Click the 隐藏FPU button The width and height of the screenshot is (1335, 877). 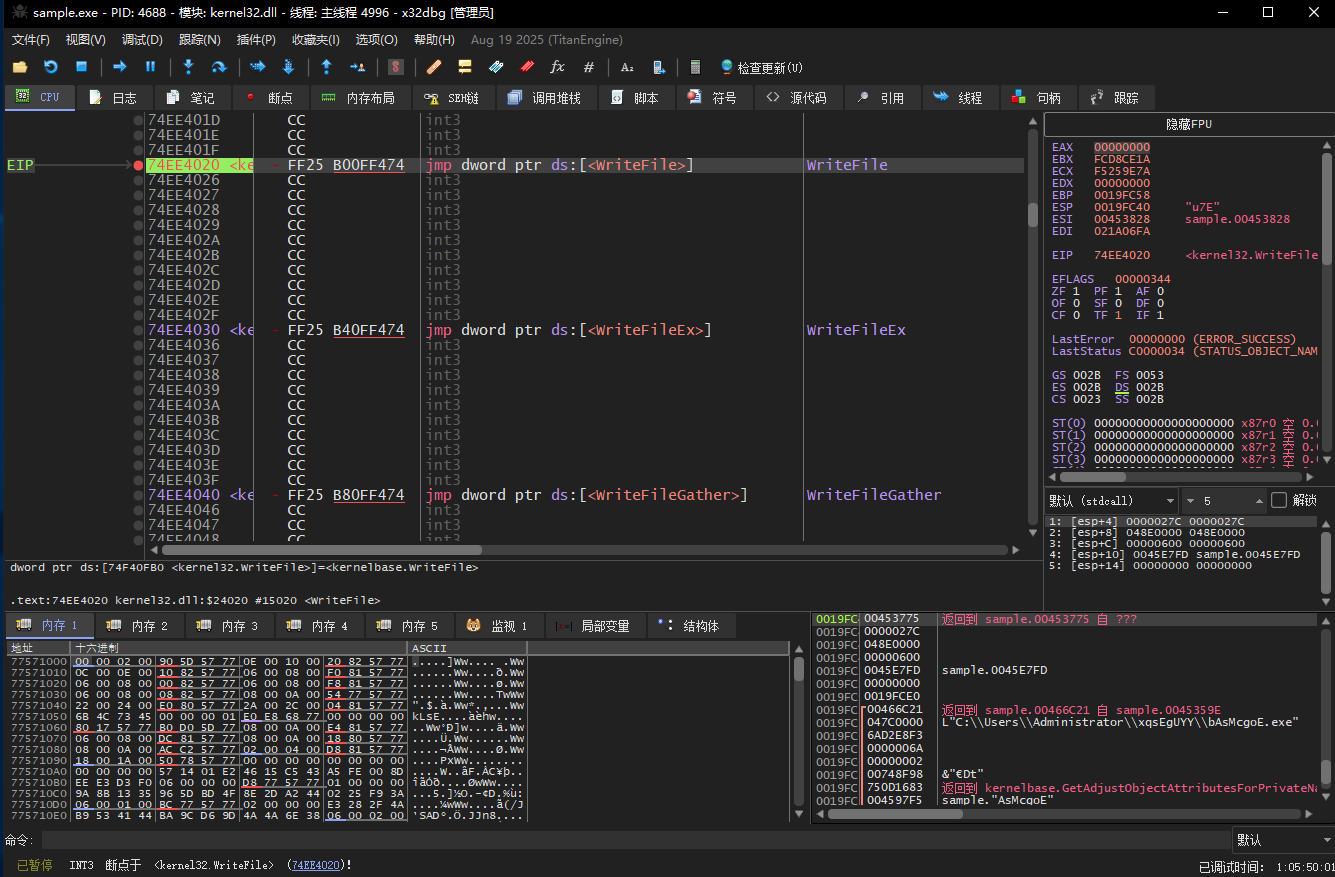tap(1189, 125)
